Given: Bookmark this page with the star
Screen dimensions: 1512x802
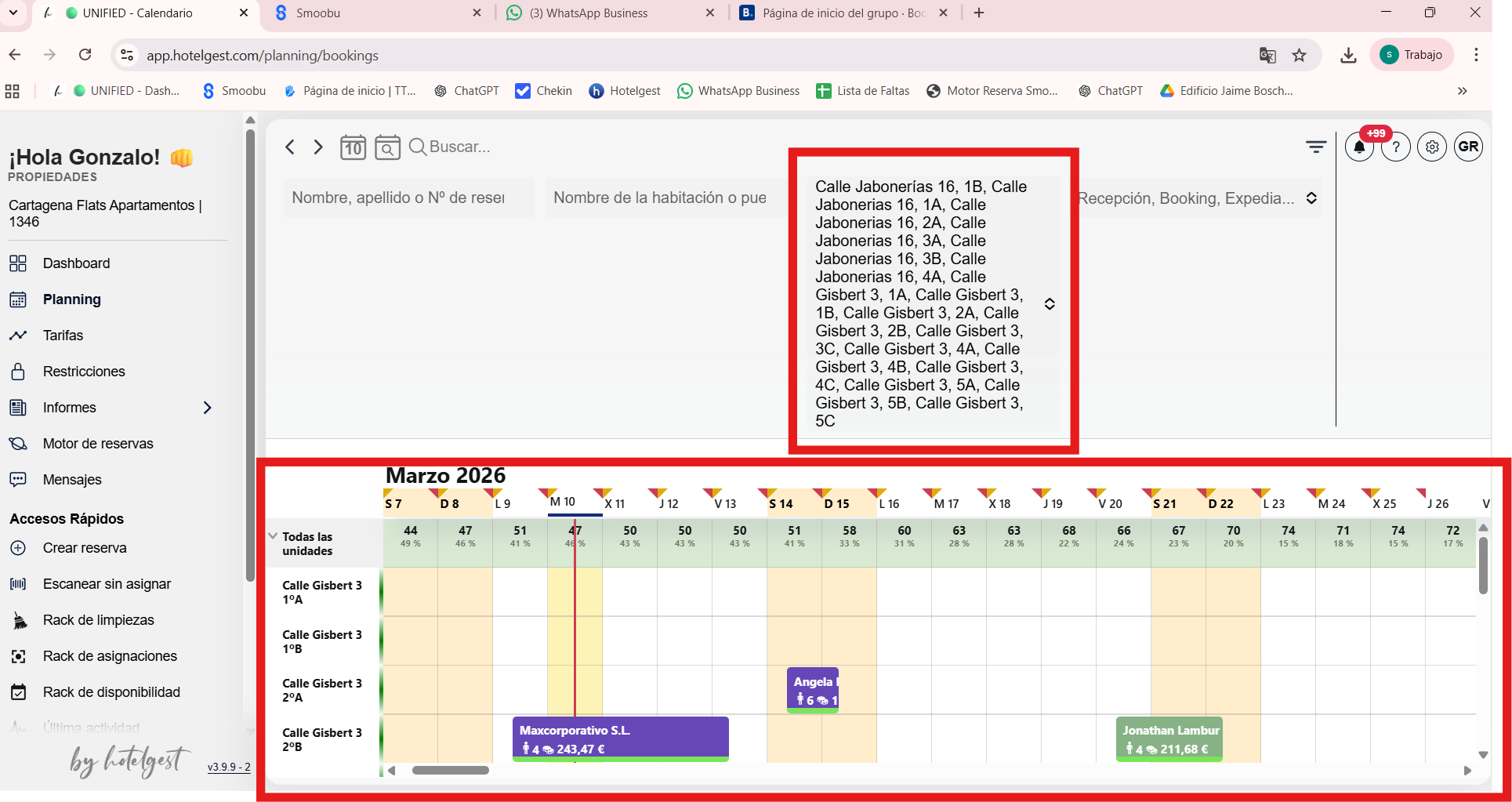Looking at the screenshot, I should point(1300,55).
